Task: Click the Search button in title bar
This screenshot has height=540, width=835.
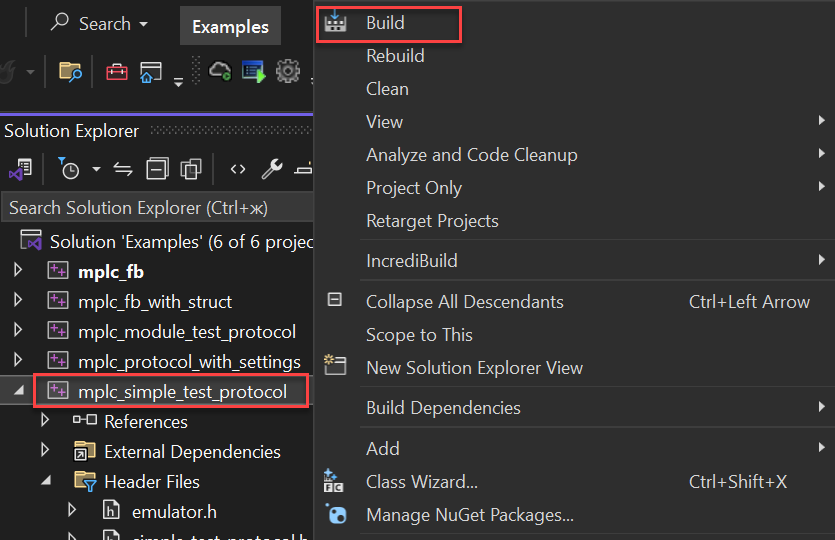Action: click(99, 23)
